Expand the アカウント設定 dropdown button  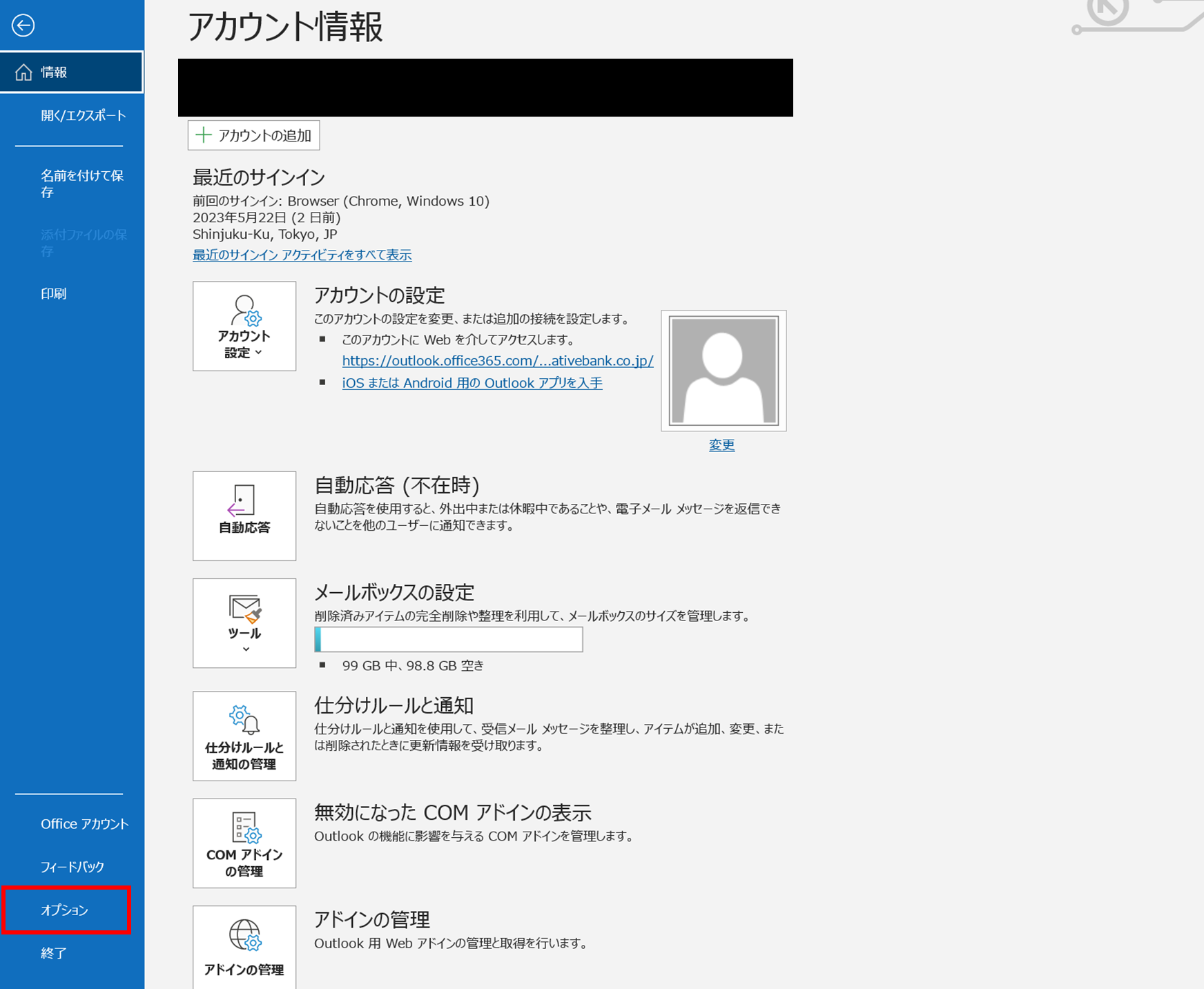(x=244, y=326)
